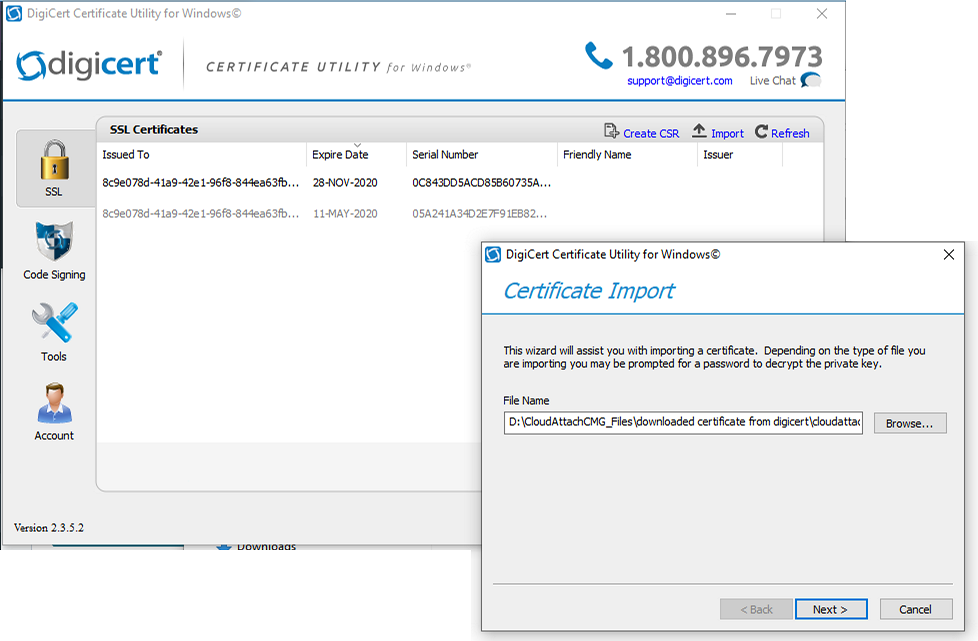
Task: Click the disabled Back button
Action: tap(756, 609)
